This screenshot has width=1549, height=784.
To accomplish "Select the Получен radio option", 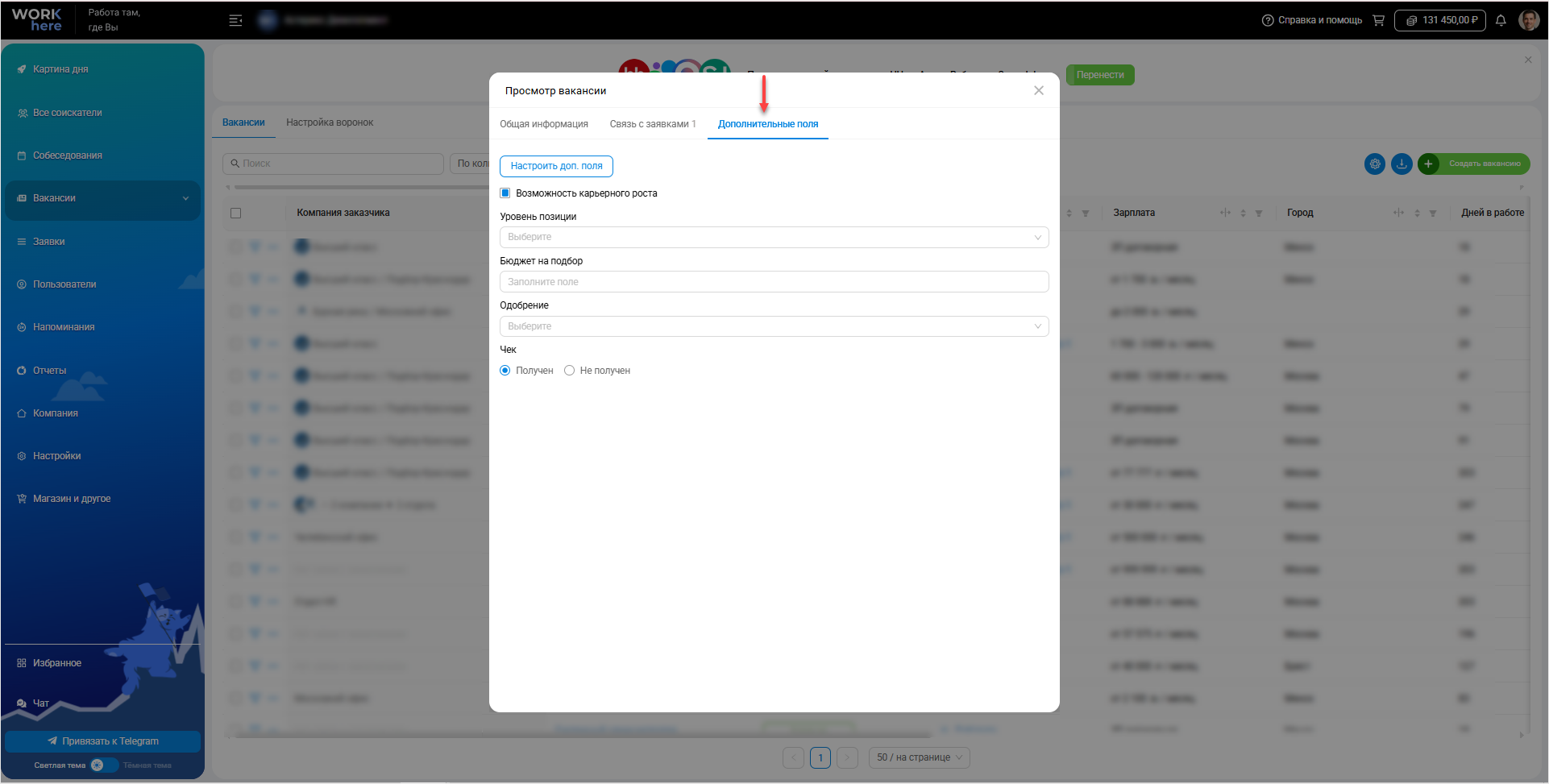I will (x=505, y=371).
